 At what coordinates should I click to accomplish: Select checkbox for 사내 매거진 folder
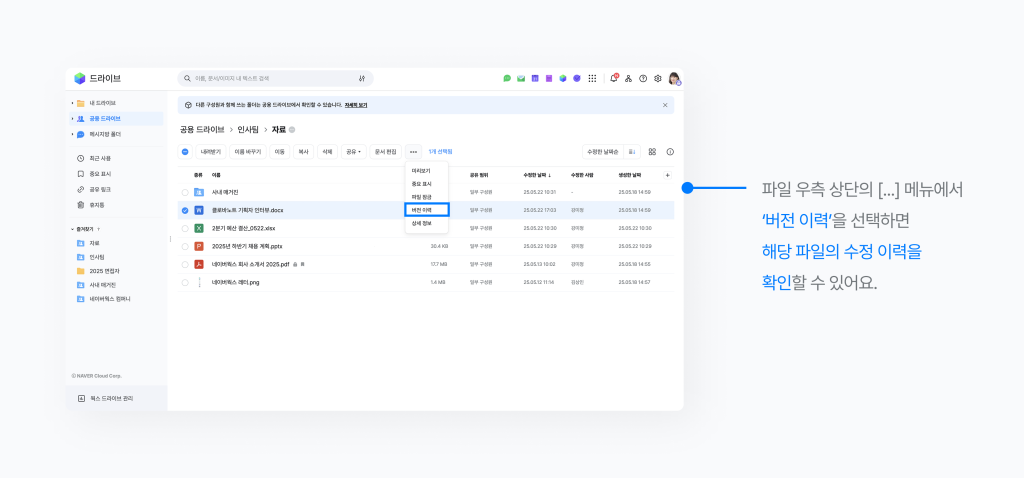point(185,192)
